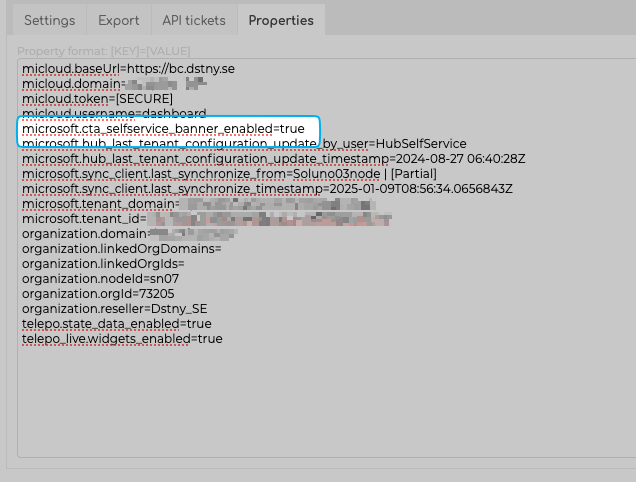
Task: Click the sync_client.last_synchronize_from line
Action: tap(229, 174)
